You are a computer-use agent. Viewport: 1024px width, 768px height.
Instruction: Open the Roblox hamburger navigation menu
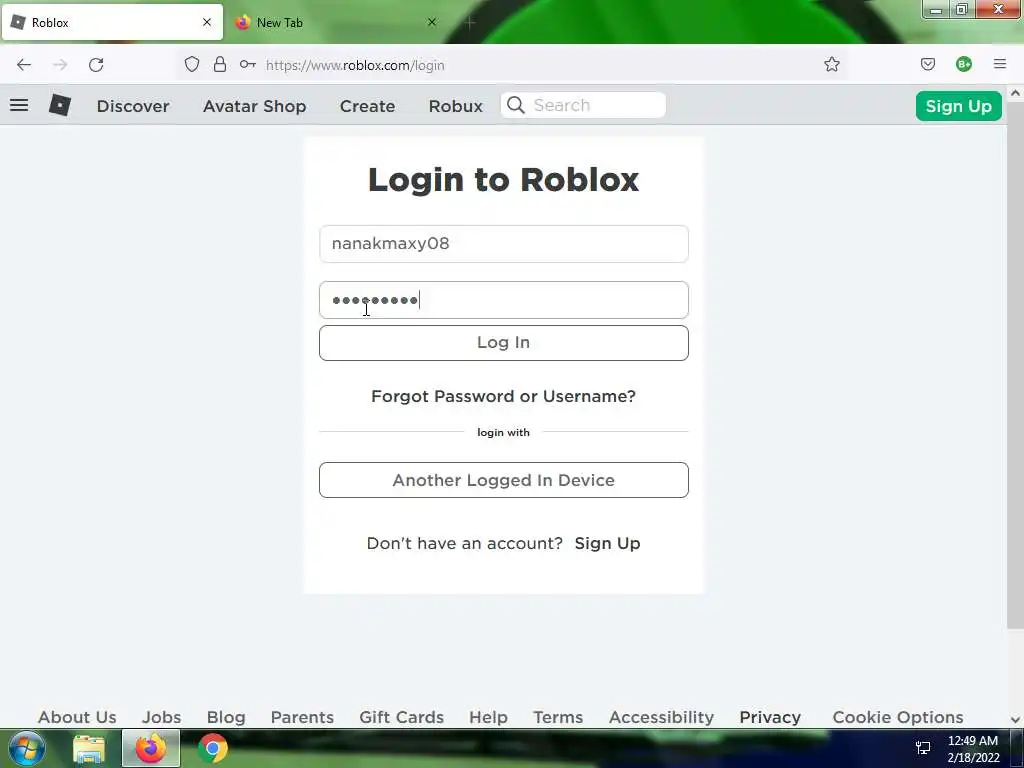point(19,105)
